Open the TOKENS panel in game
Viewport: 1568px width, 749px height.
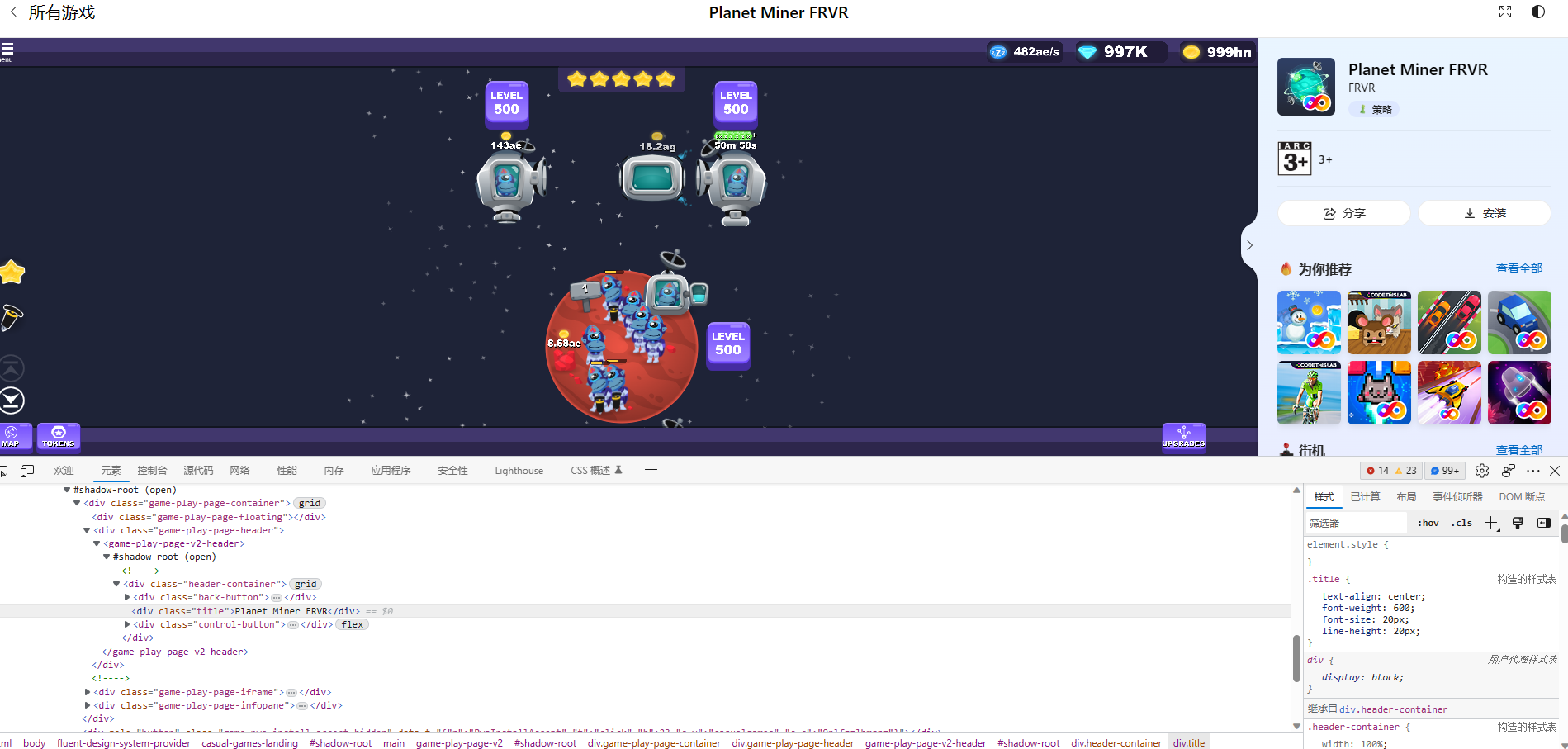coord(59,436)
